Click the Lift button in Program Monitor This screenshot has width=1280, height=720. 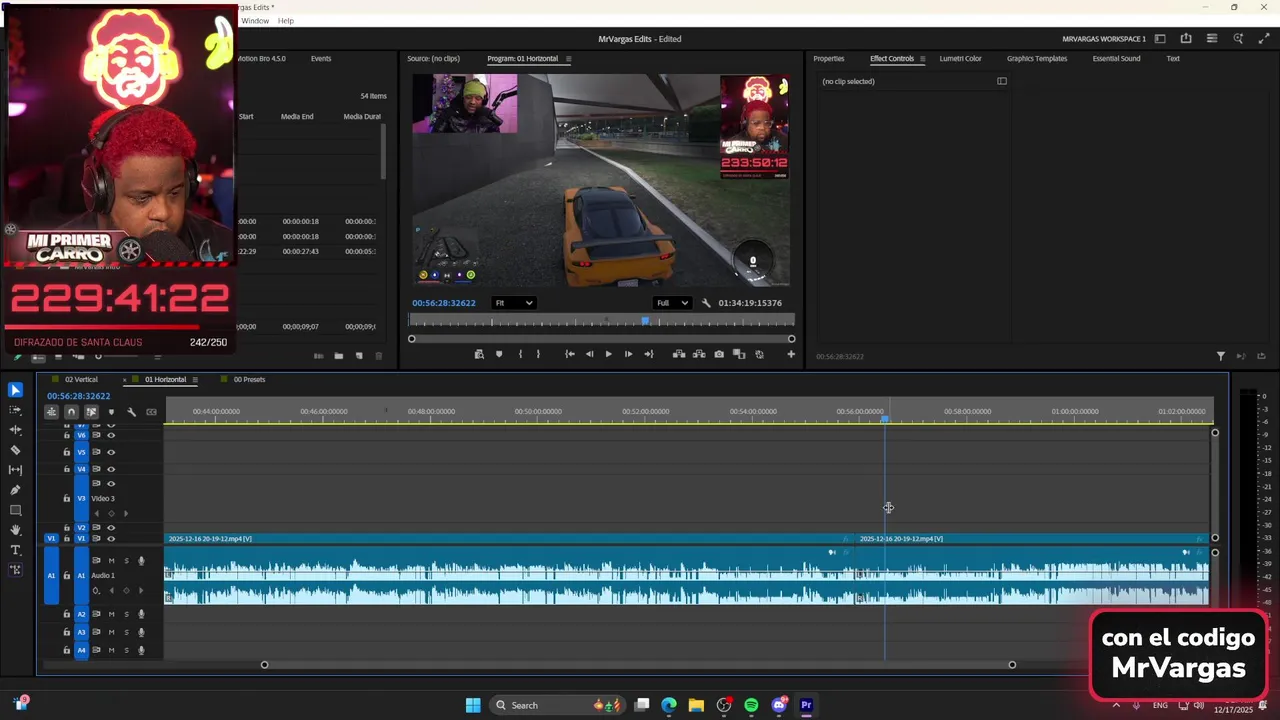click(x=679, y=354)
